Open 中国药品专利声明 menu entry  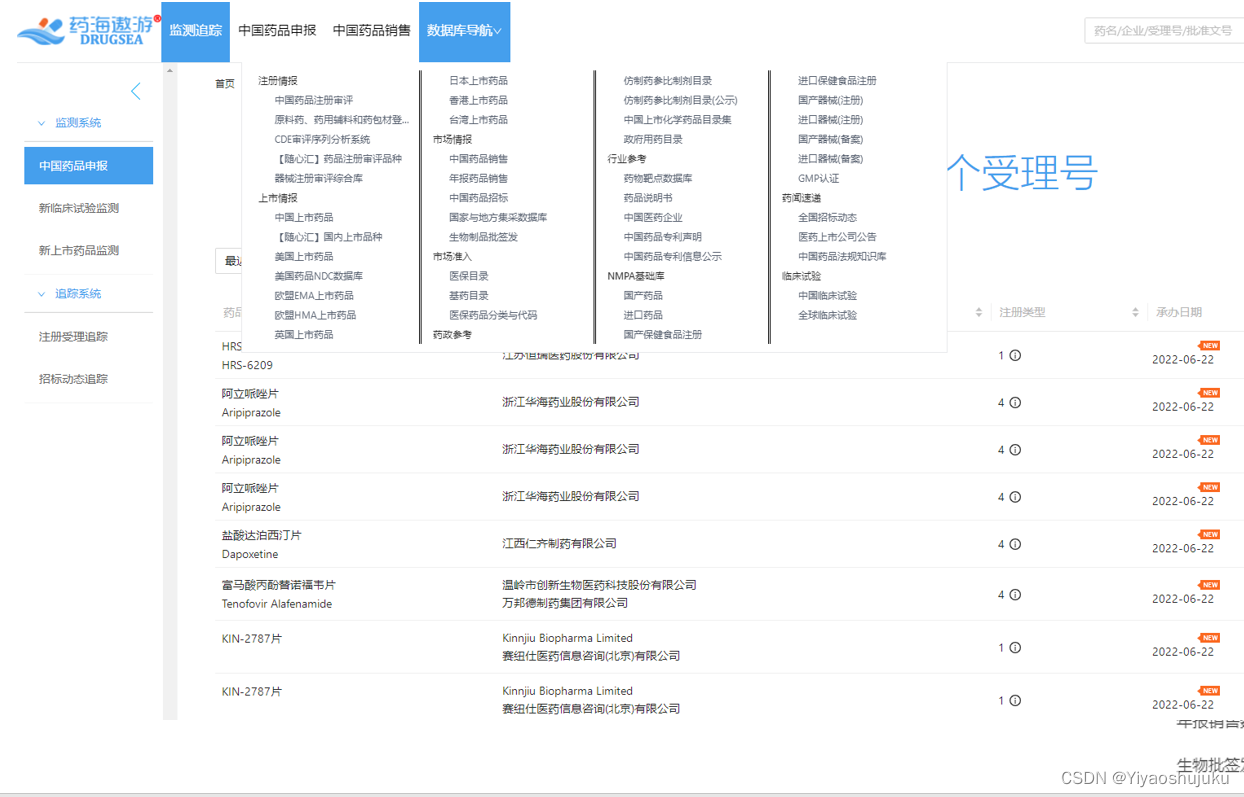662,237
